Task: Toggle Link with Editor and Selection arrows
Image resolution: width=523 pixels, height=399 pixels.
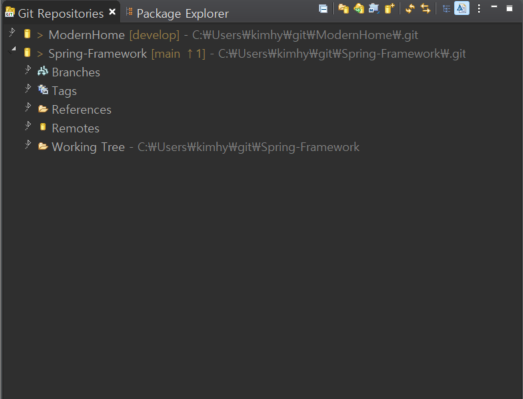Action: [x=426, y=8]
